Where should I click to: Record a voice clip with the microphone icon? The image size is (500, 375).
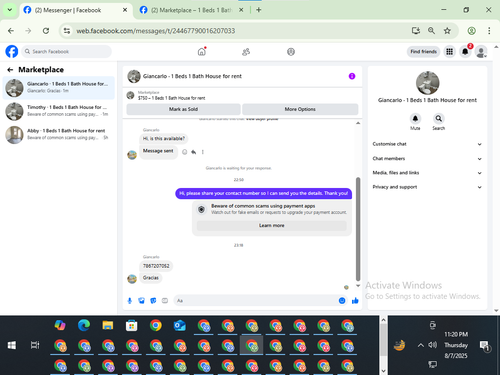[x=130, y=301]
